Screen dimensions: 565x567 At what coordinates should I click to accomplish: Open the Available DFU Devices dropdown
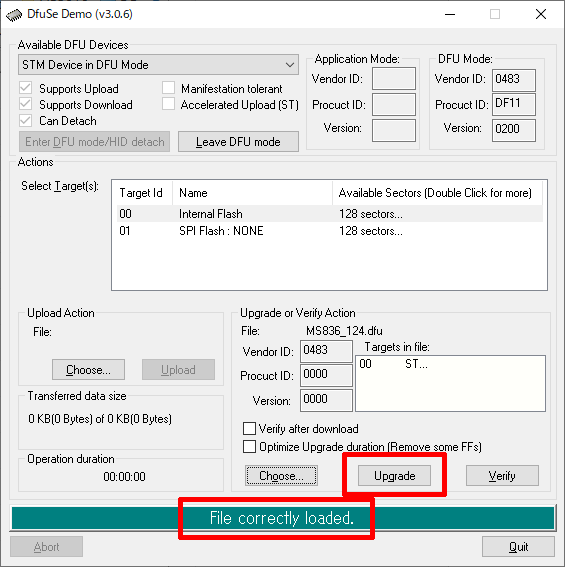(x=158, y=65)
